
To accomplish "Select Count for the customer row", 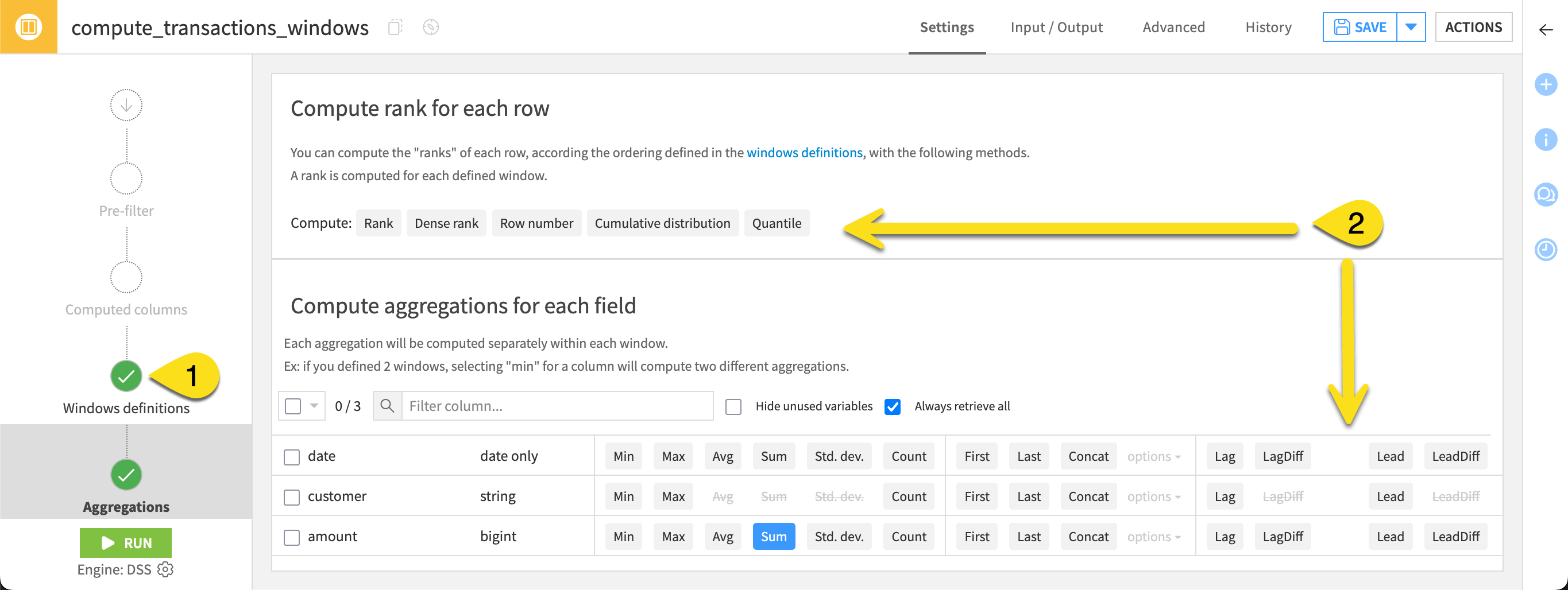I will [908, 496].
